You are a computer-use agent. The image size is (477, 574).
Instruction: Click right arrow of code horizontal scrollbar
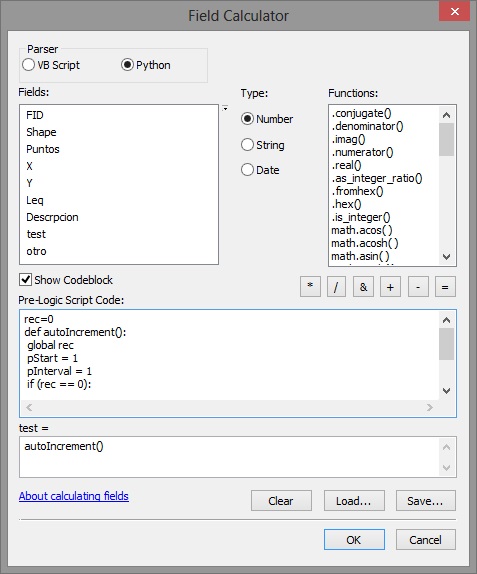[x=430, y=407]
